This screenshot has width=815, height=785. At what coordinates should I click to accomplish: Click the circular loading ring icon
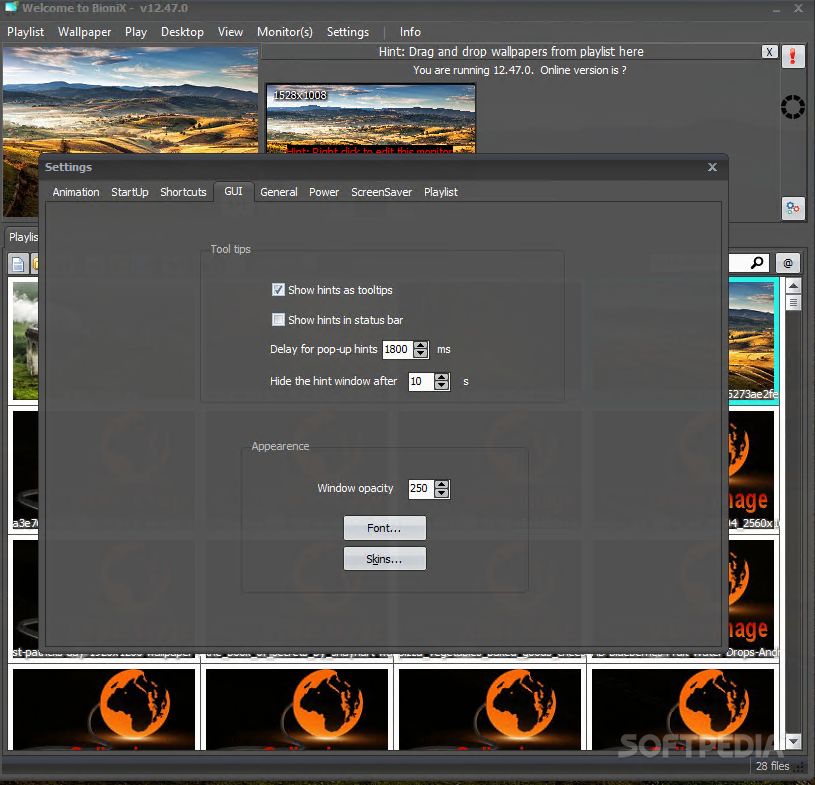(793, 107)
